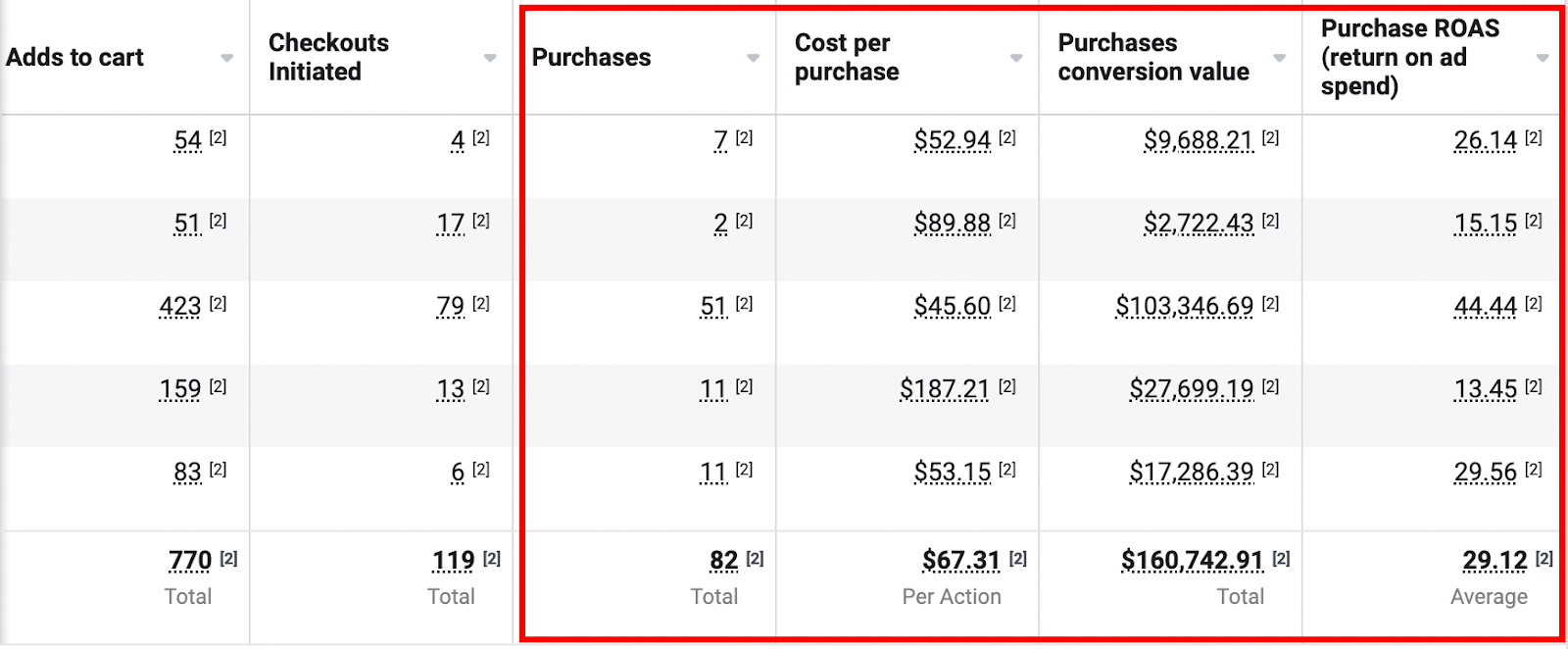This screenshot has width=1568, height=649.
Task: Select the $45.60 cost per purchase
Action: 953,307
